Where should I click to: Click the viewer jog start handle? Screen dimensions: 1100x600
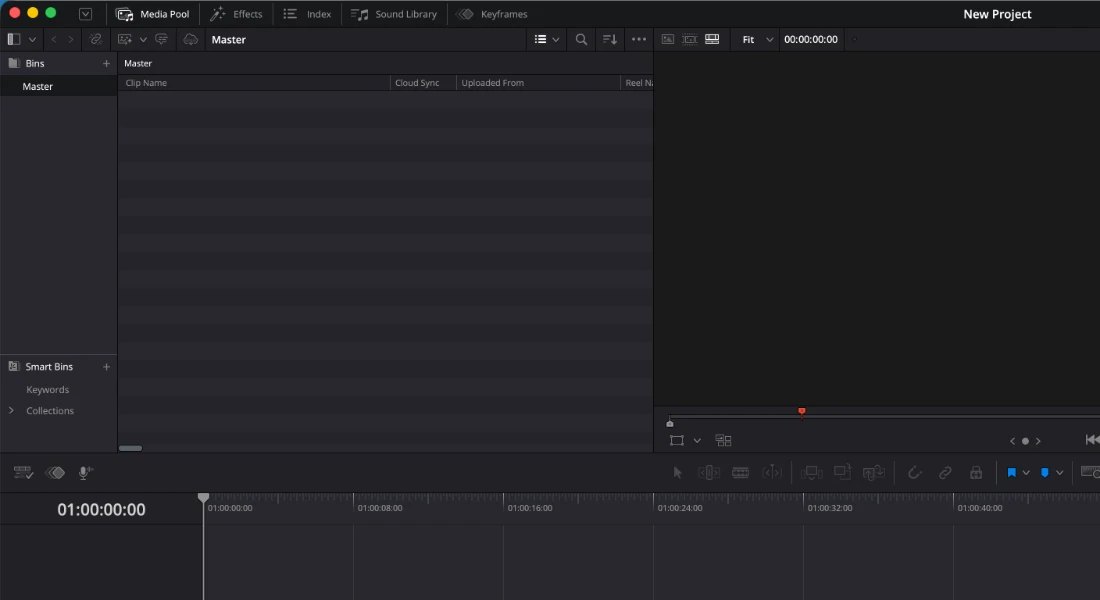670,423
